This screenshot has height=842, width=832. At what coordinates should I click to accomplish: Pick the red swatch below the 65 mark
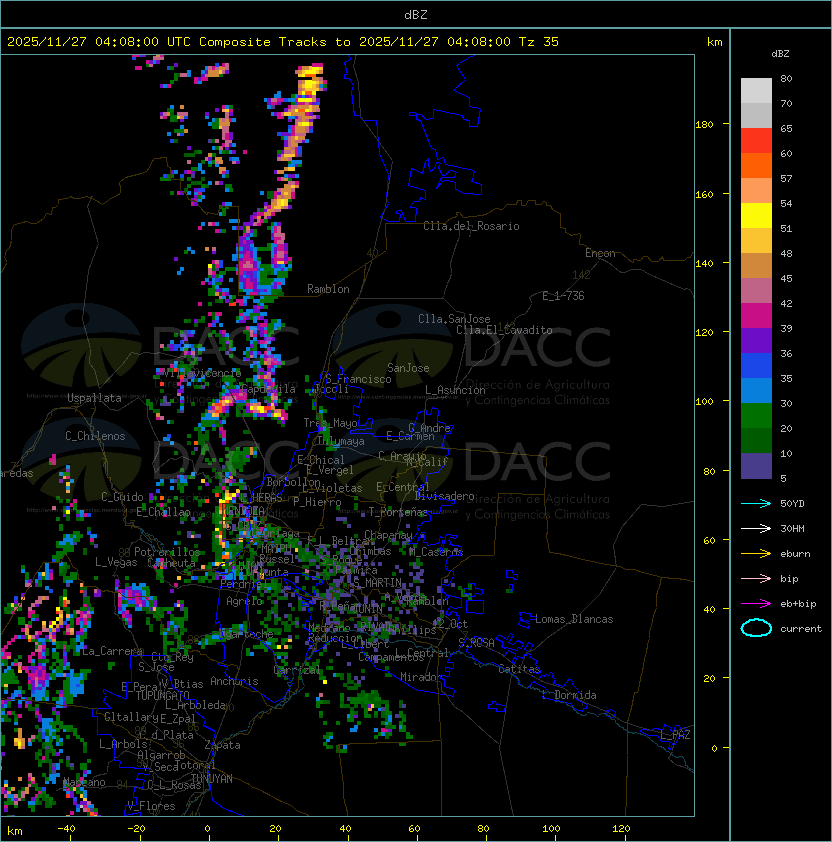[756, 140]
